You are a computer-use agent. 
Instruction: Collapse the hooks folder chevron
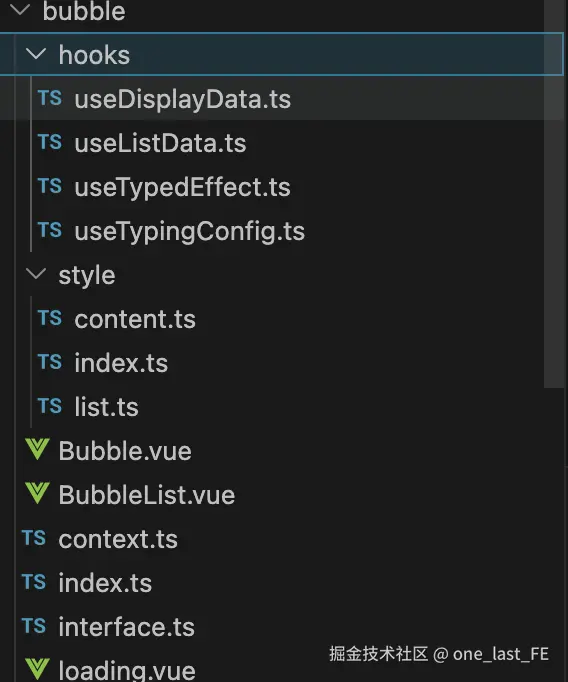[36, 54]
